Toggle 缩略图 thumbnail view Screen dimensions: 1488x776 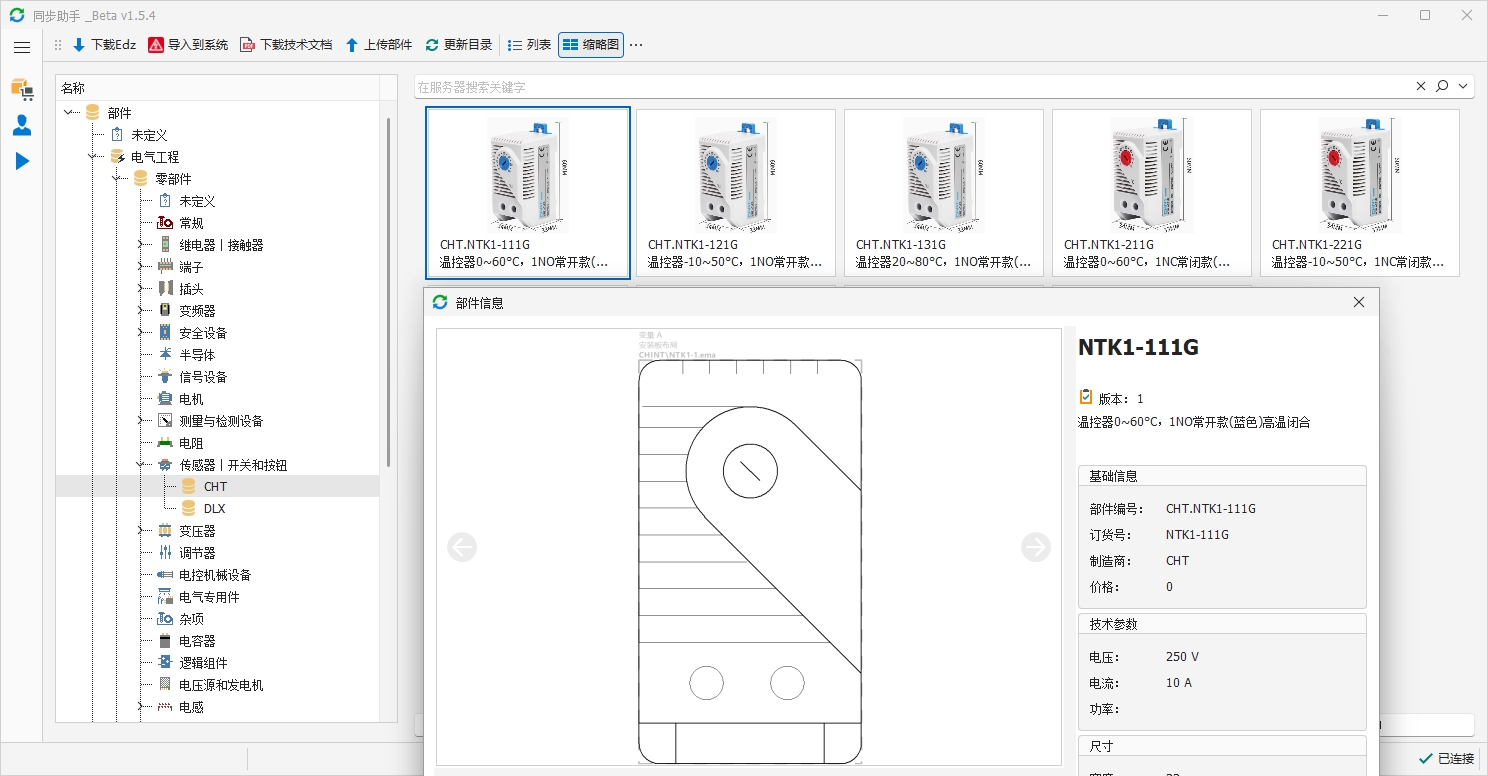591,45
